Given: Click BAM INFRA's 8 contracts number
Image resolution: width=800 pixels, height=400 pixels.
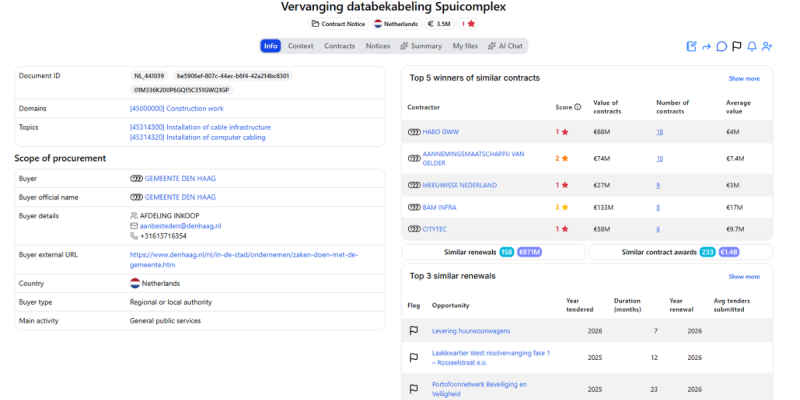Looking at the screenshot, I should click(x=658, y=207).
